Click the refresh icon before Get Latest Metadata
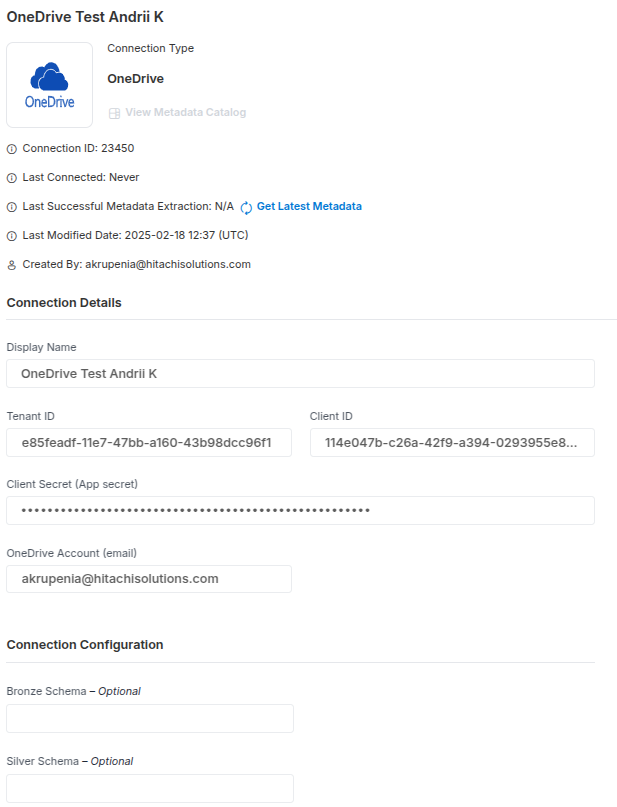The height and width of the screenshot is (807, 617). (246, 207)
